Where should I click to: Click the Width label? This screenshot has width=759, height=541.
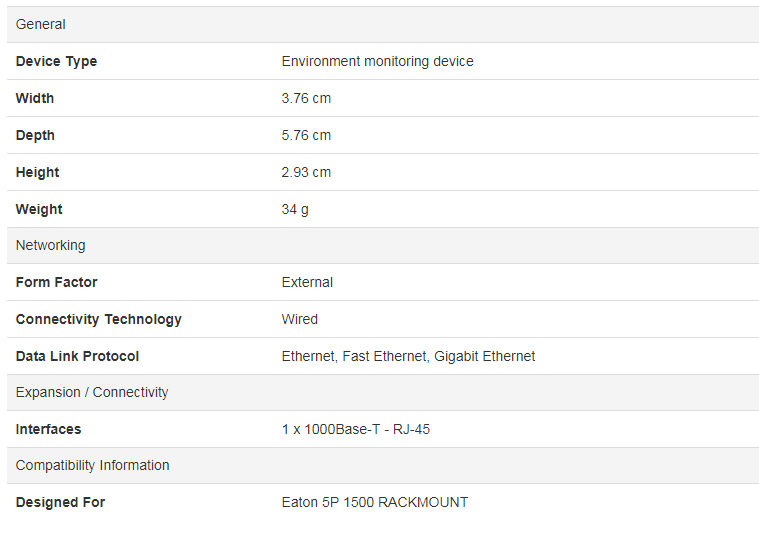tap(35, 98)
